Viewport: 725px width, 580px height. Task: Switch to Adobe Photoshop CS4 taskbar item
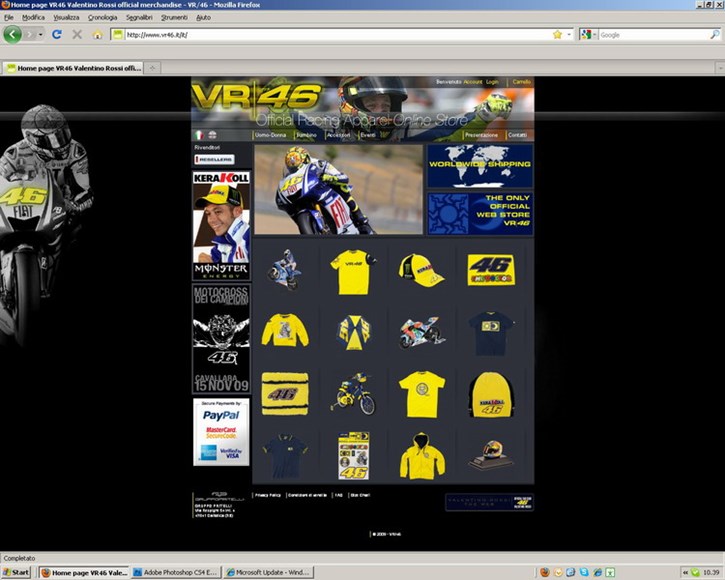point(176,573)
